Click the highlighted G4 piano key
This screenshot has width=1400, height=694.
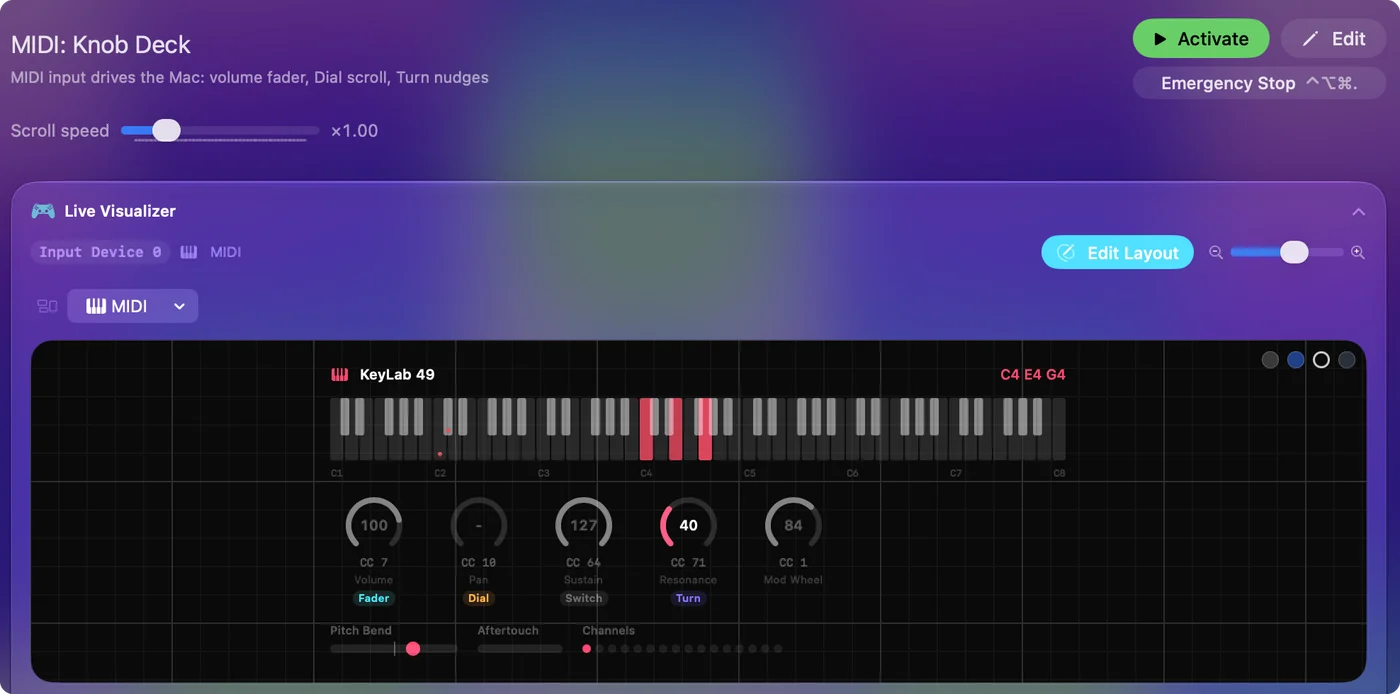coord(706,447)
